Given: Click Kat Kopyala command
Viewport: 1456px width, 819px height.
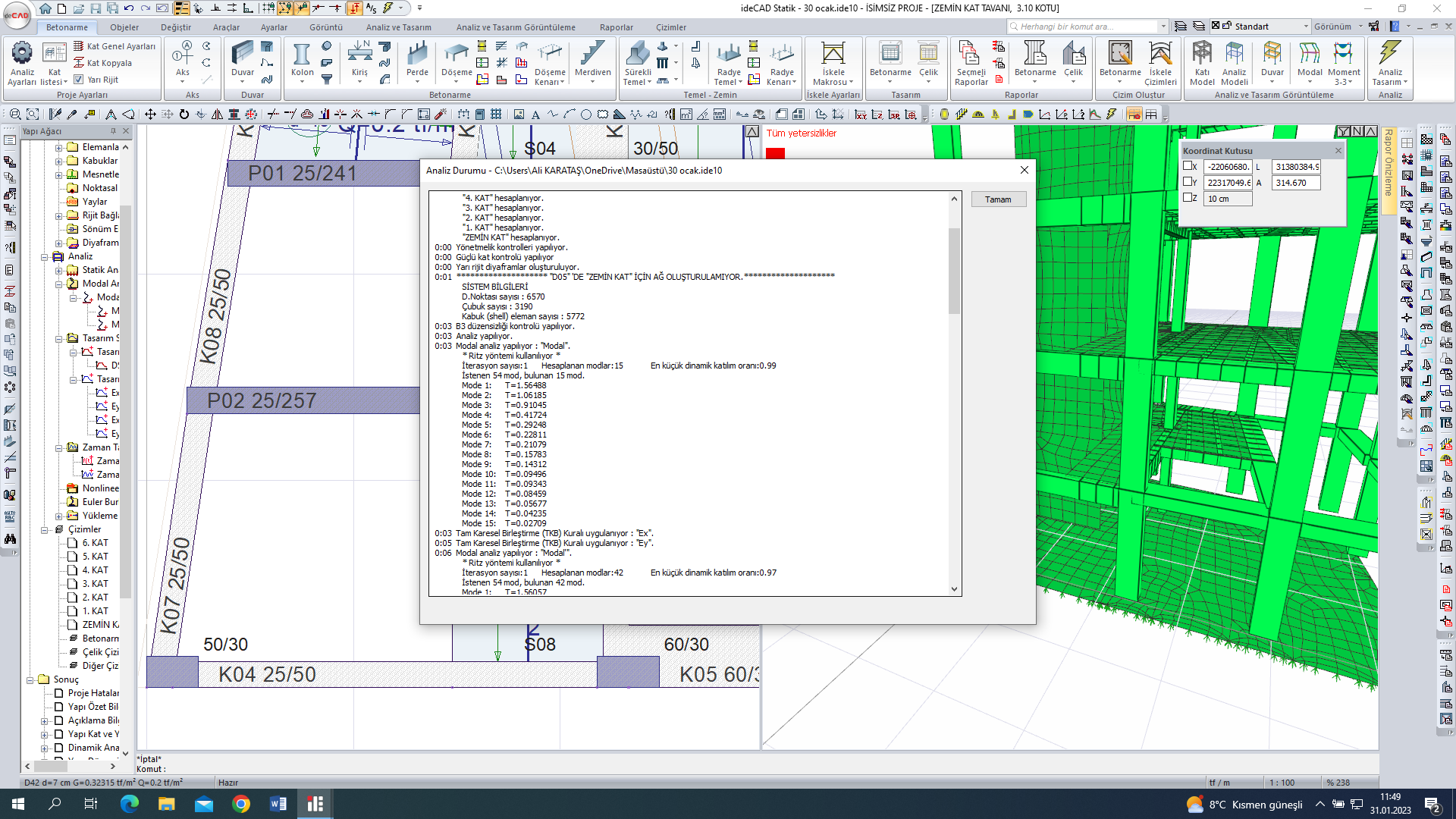Looking at the screenshot, I should (x=102, y=63).
